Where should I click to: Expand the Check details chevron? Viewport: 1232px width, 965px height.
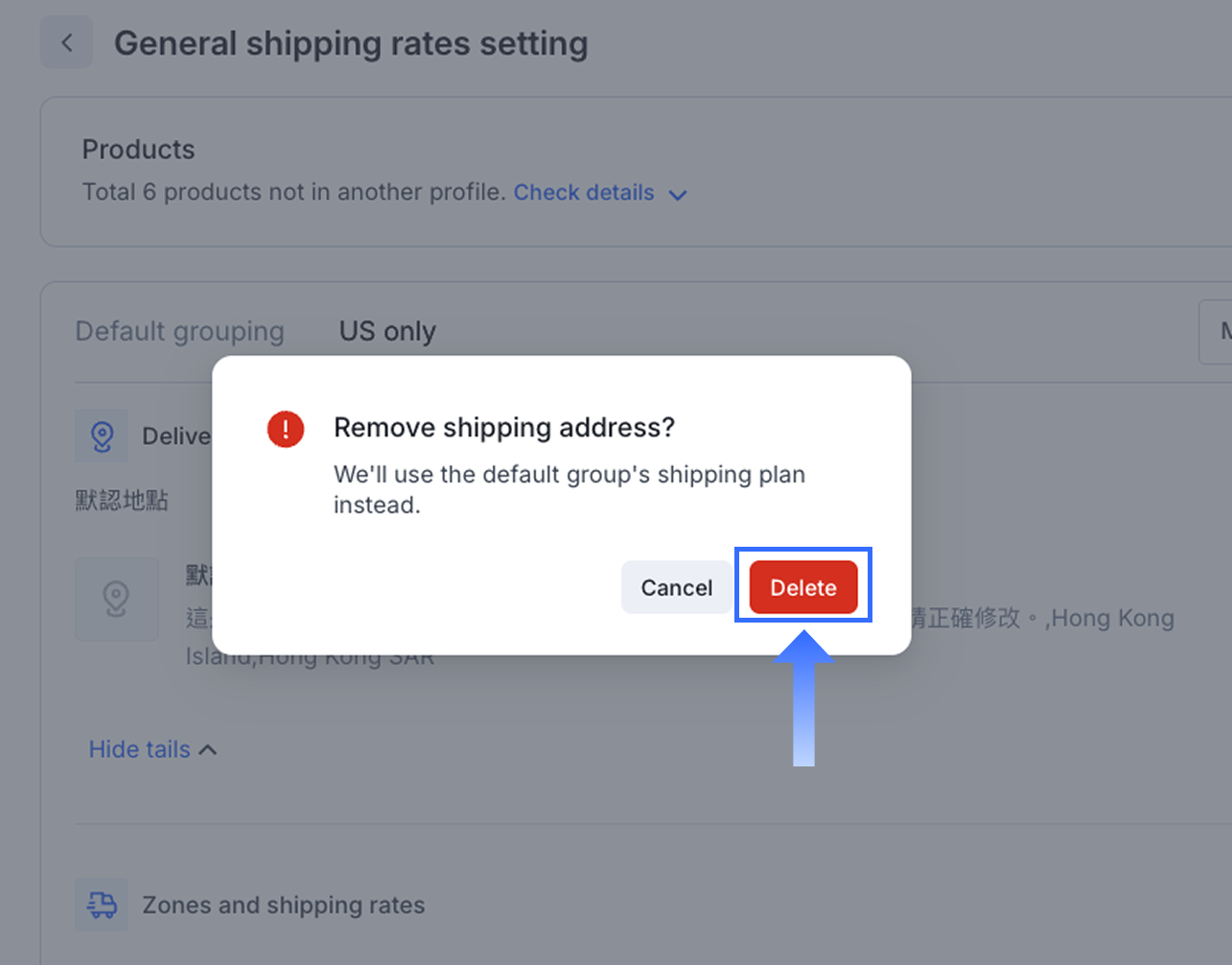coord(678,195)
